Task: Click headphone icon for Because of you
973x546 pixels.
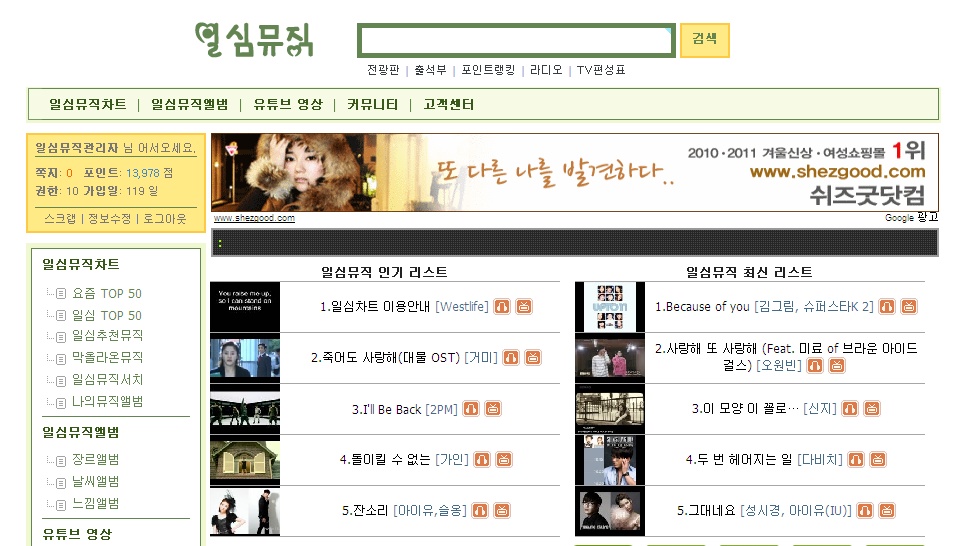Action: point(887,307)
